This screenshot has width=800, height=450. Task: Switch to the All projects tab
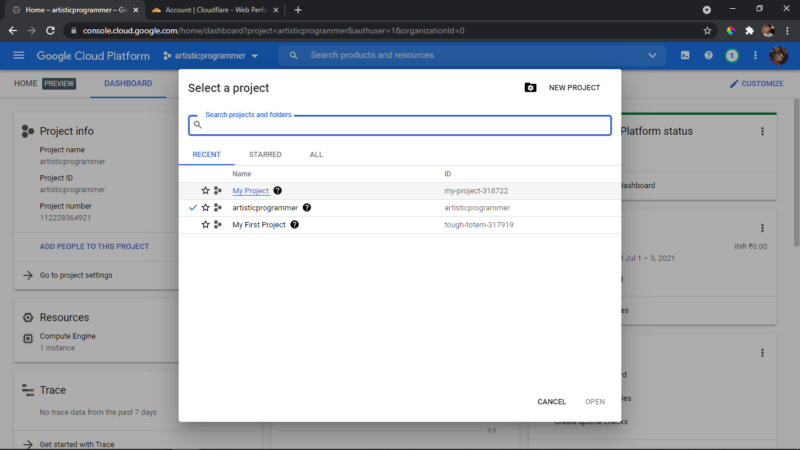coord(316,155)
